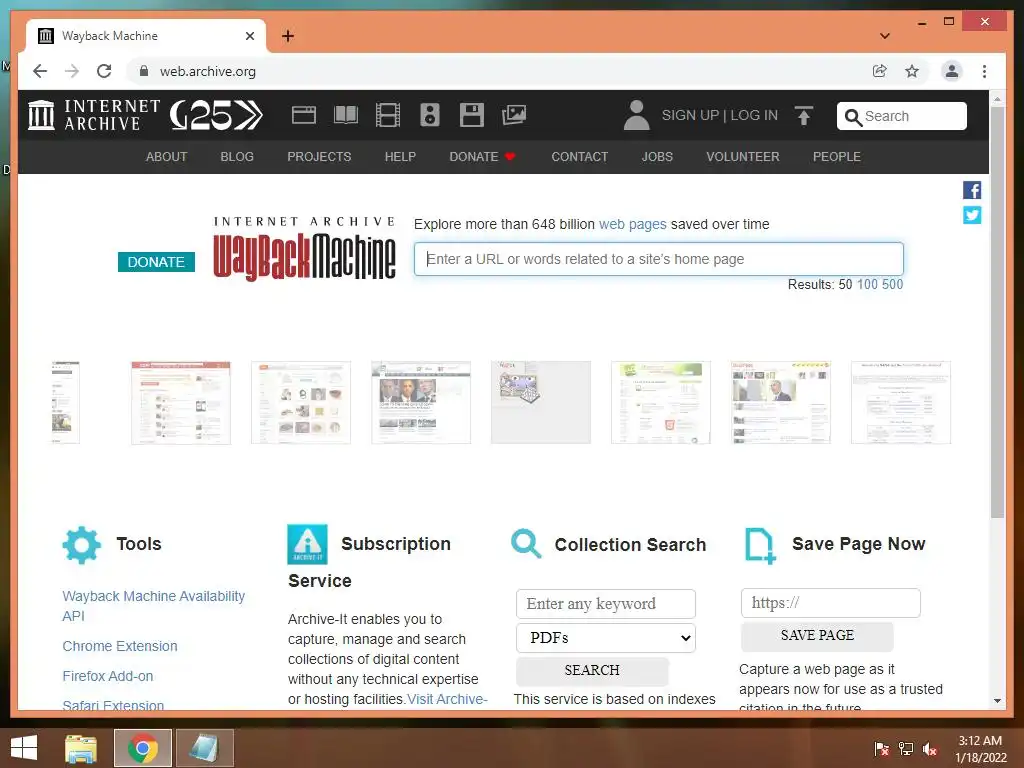
Task: Open Firefox Add-on link
Action: tap(108, 676)
